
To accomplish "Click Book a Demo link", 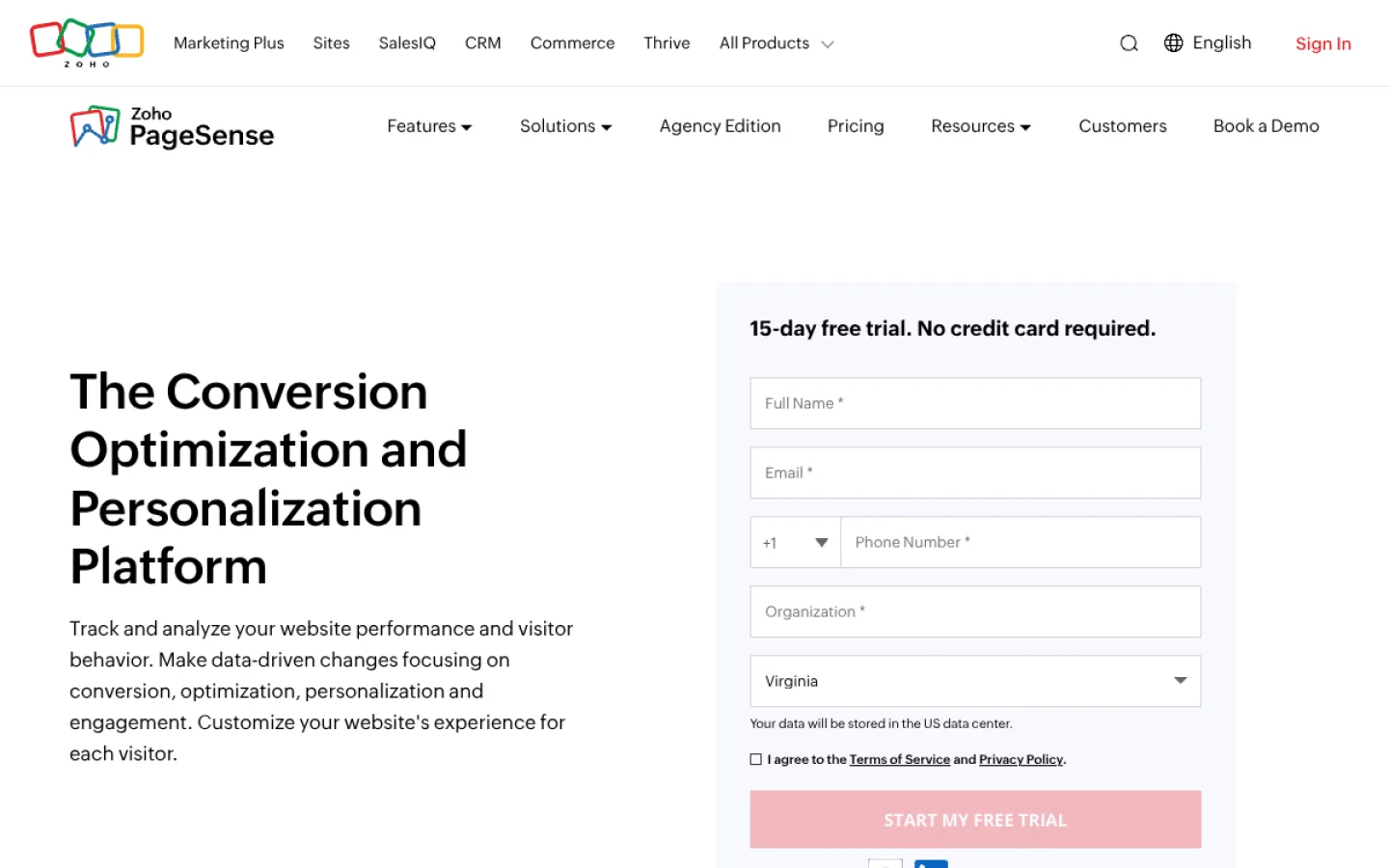I will 1266,126.
